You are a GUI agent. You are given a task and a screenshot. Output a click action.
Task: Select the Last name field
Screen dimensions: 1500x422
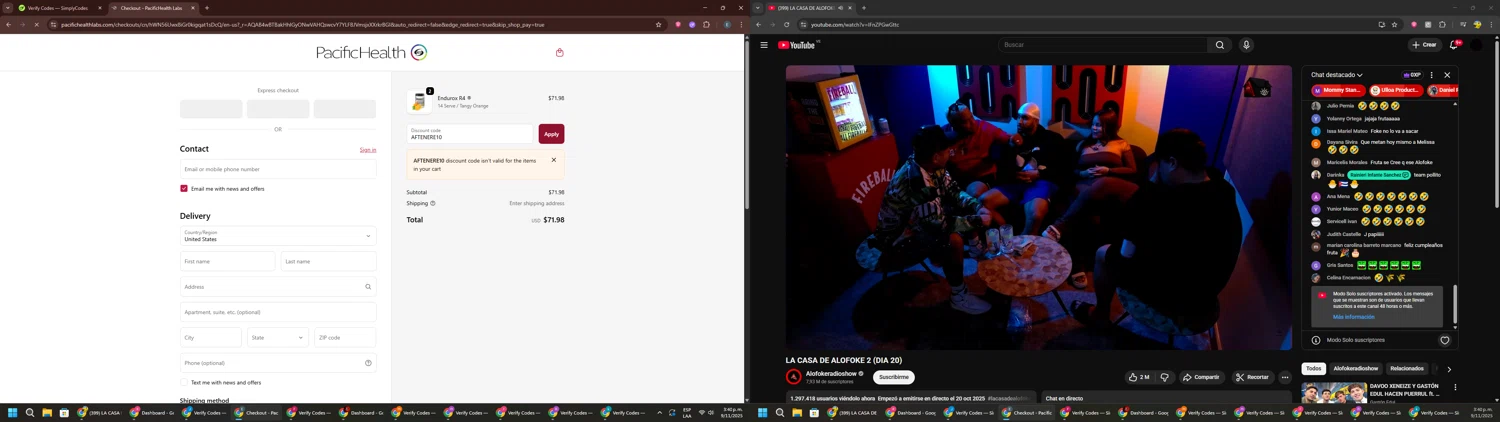coord(329,261)
